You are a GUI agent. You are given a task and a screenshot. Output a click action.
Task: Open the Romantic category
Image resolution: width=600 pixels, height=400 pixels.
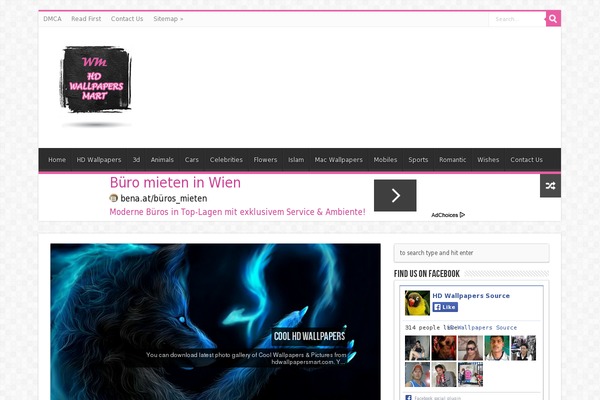tap(453, 160)
